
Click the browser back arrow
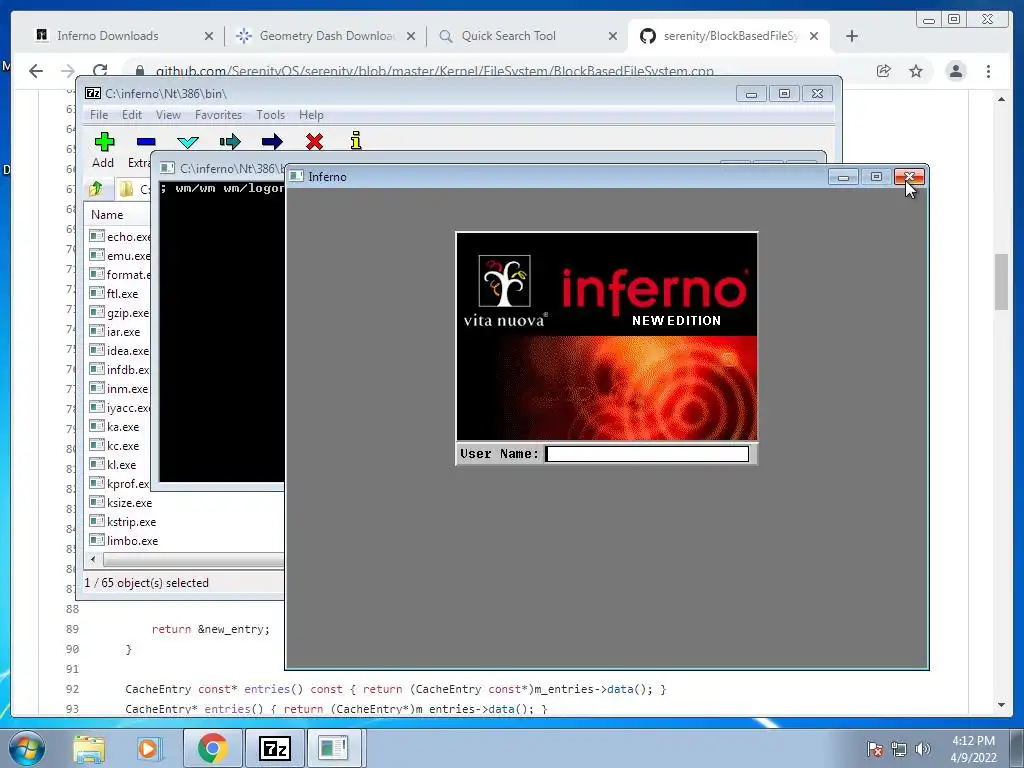(36, 71)
